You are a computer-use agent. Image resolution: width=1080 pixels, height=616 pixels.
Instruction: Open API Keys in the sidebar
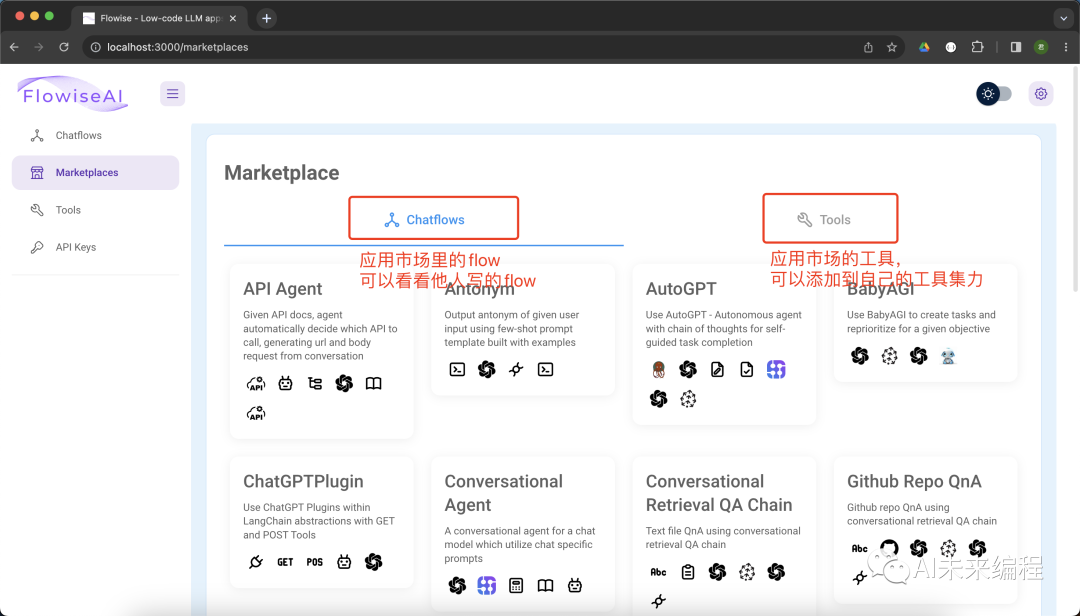point(95,247)
